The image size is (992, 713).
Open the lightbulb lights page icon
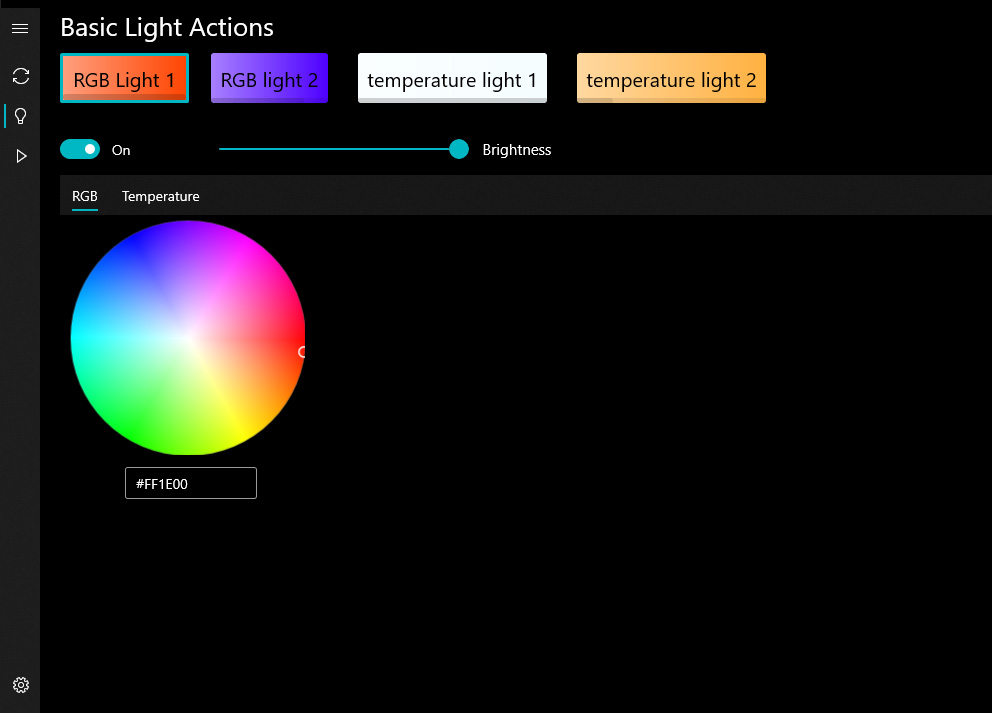[20, 116]
